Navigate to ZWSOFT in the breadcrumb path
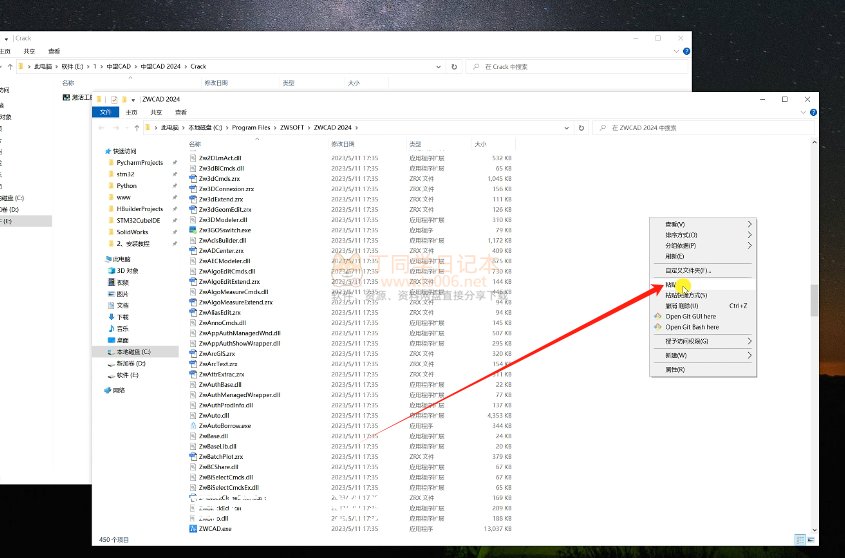The width and height of the screenshot is (845, 558). pyautogui.click(x=294, y=128)
